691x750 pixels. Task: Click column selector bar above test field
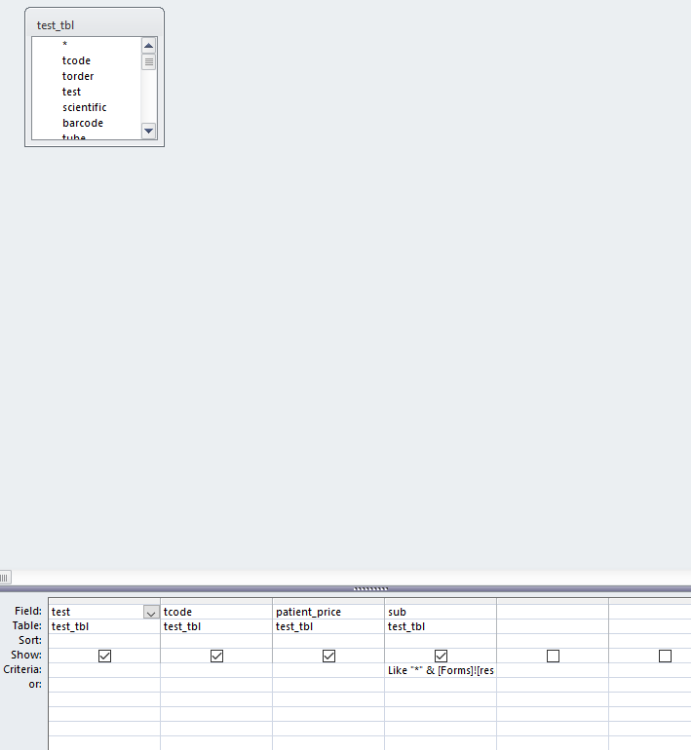coord(104,601)
